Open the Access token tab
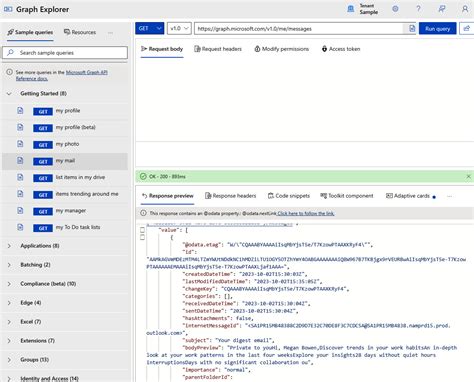Screen dimensions: 474x382 (341, 49)
